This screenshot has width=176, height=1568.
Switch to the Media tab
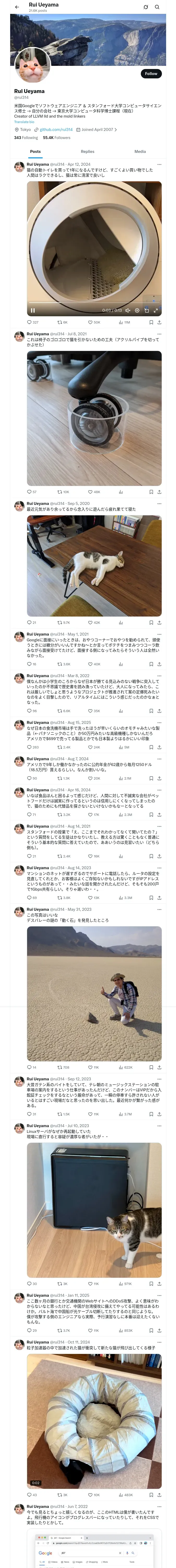[x=140, y=152]
